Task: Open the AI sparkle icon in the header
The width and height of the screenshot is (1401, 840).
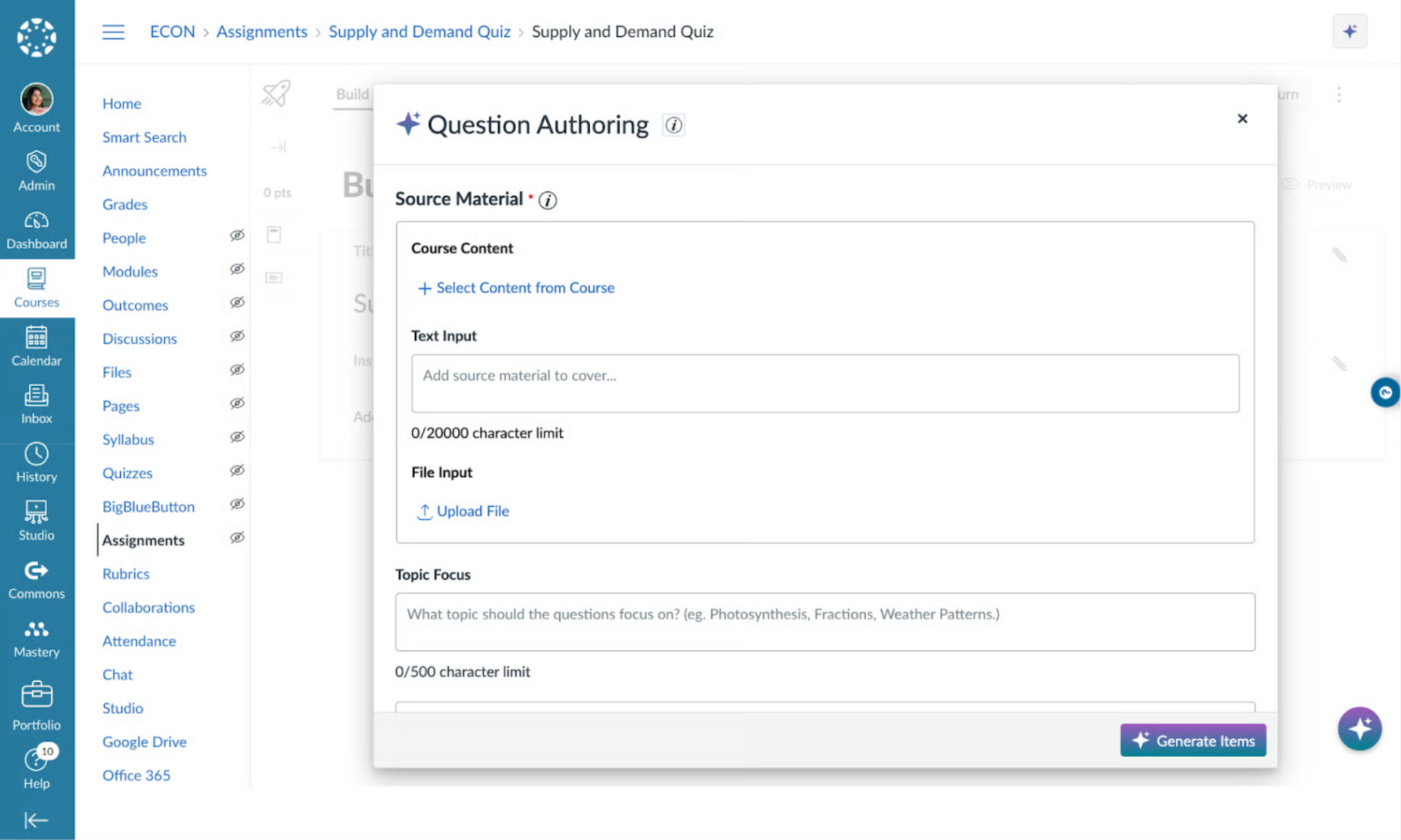Action: coord(1350,31)
